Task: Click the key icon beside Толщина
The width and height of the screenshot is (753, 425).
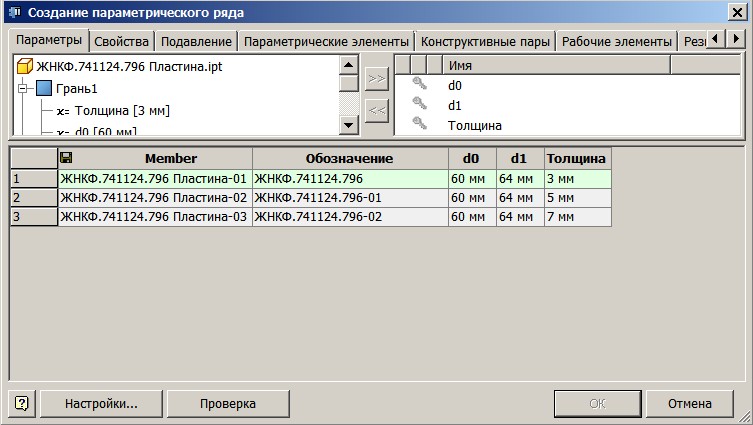Action: 420,125
